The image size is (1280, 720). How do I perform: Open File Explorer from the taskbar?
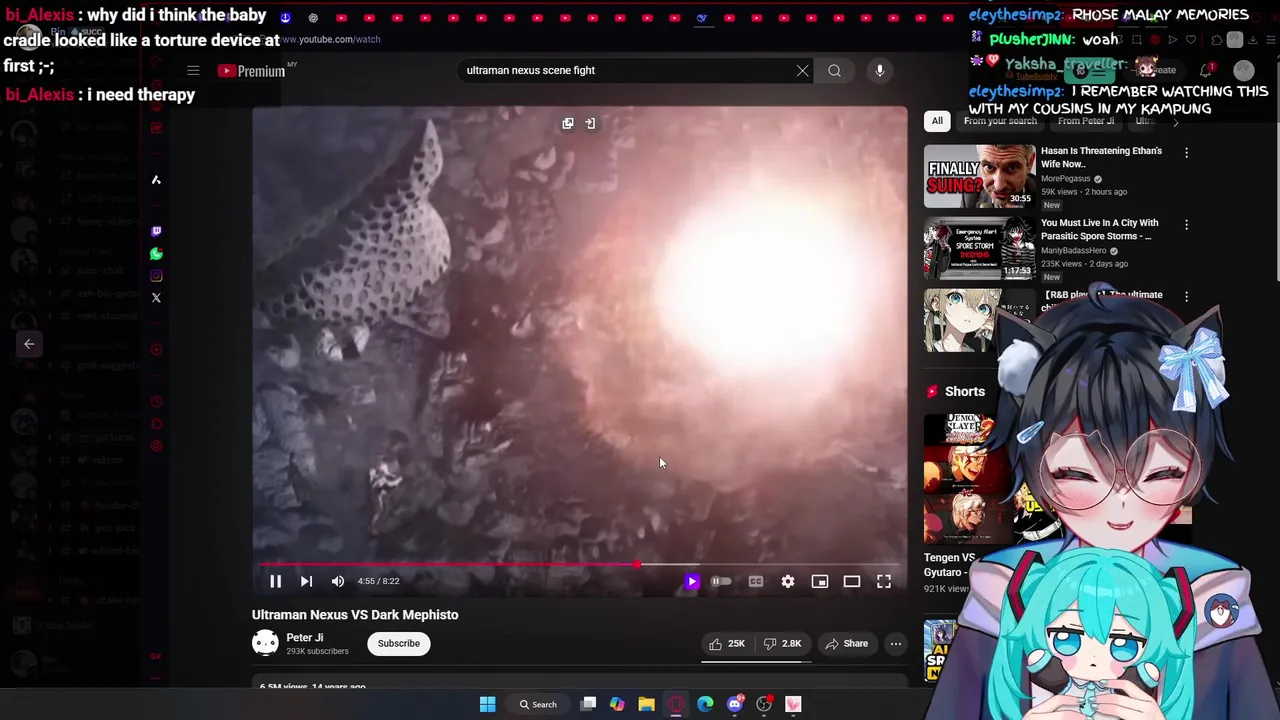point(646,704)
